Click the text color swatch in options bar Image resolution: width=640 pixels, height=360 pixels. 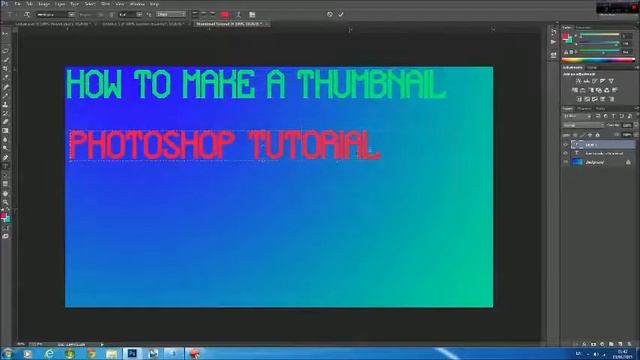pos(224,14)
